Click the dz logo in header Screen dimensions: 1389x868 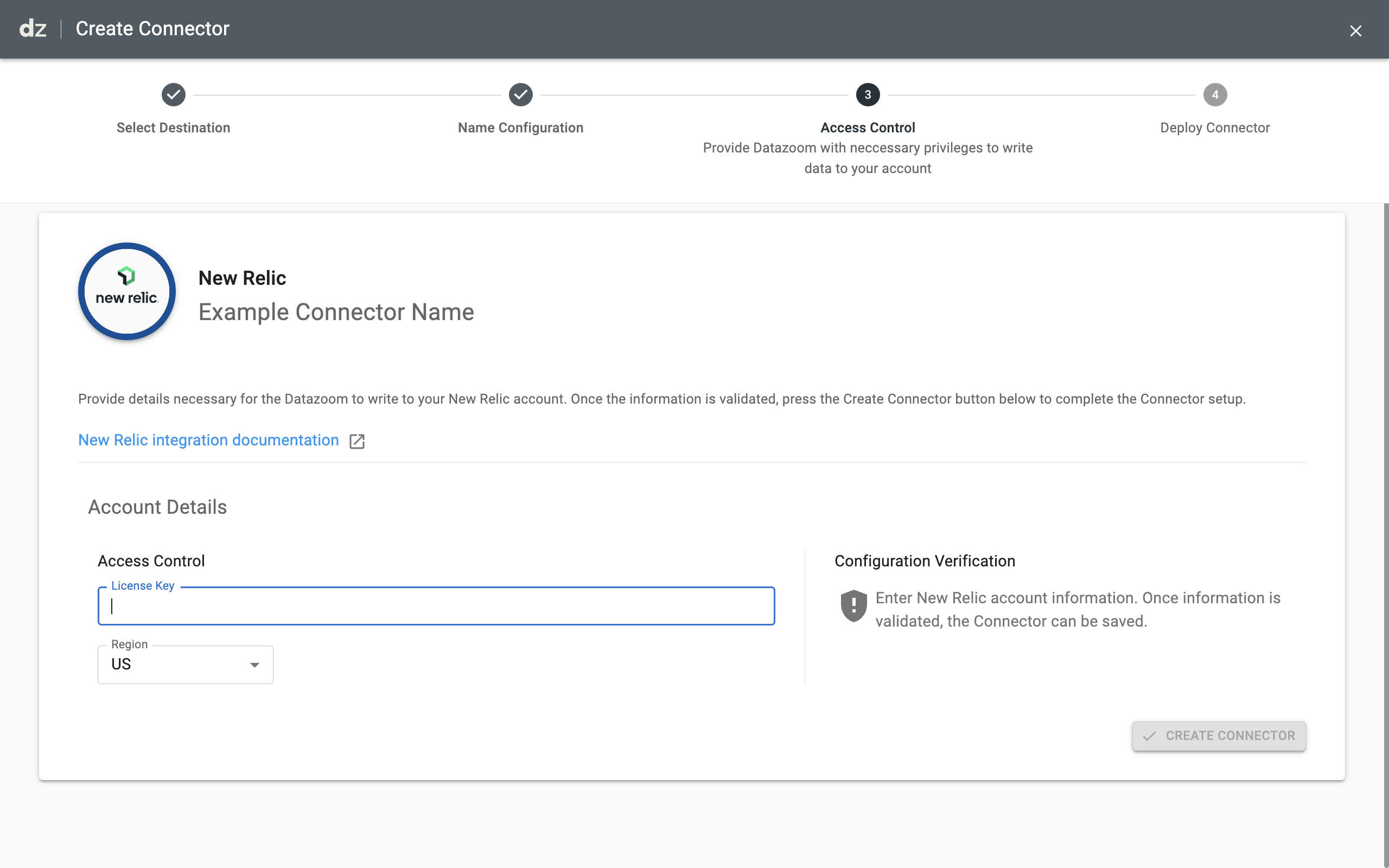point(33,29)
